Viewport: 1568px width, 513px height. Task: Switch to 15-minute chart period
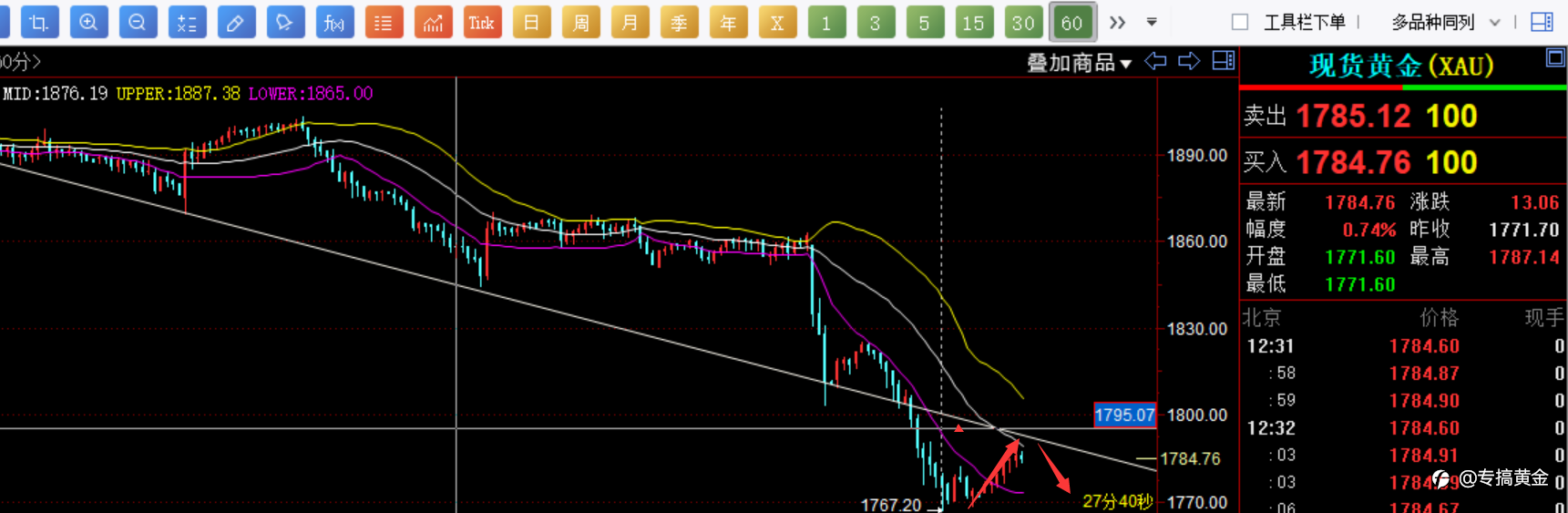(974, 22)
